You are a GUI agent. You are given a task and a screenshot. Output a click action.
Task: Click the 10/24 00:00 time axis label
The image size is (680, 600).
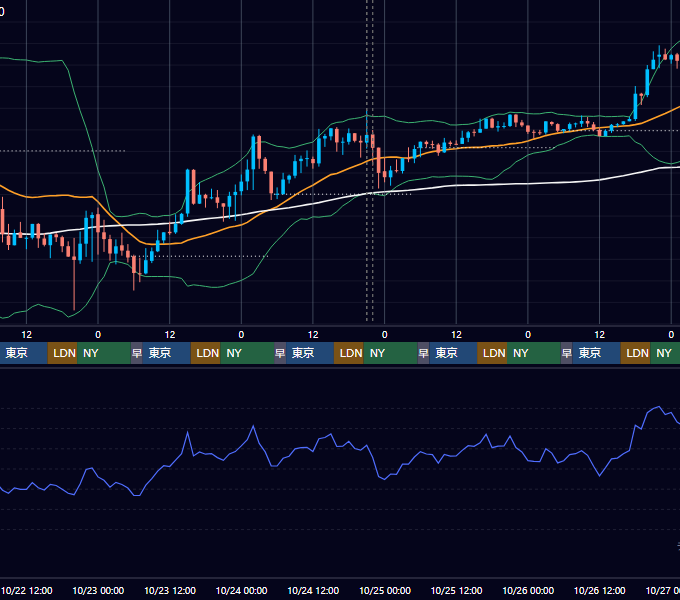242,590
